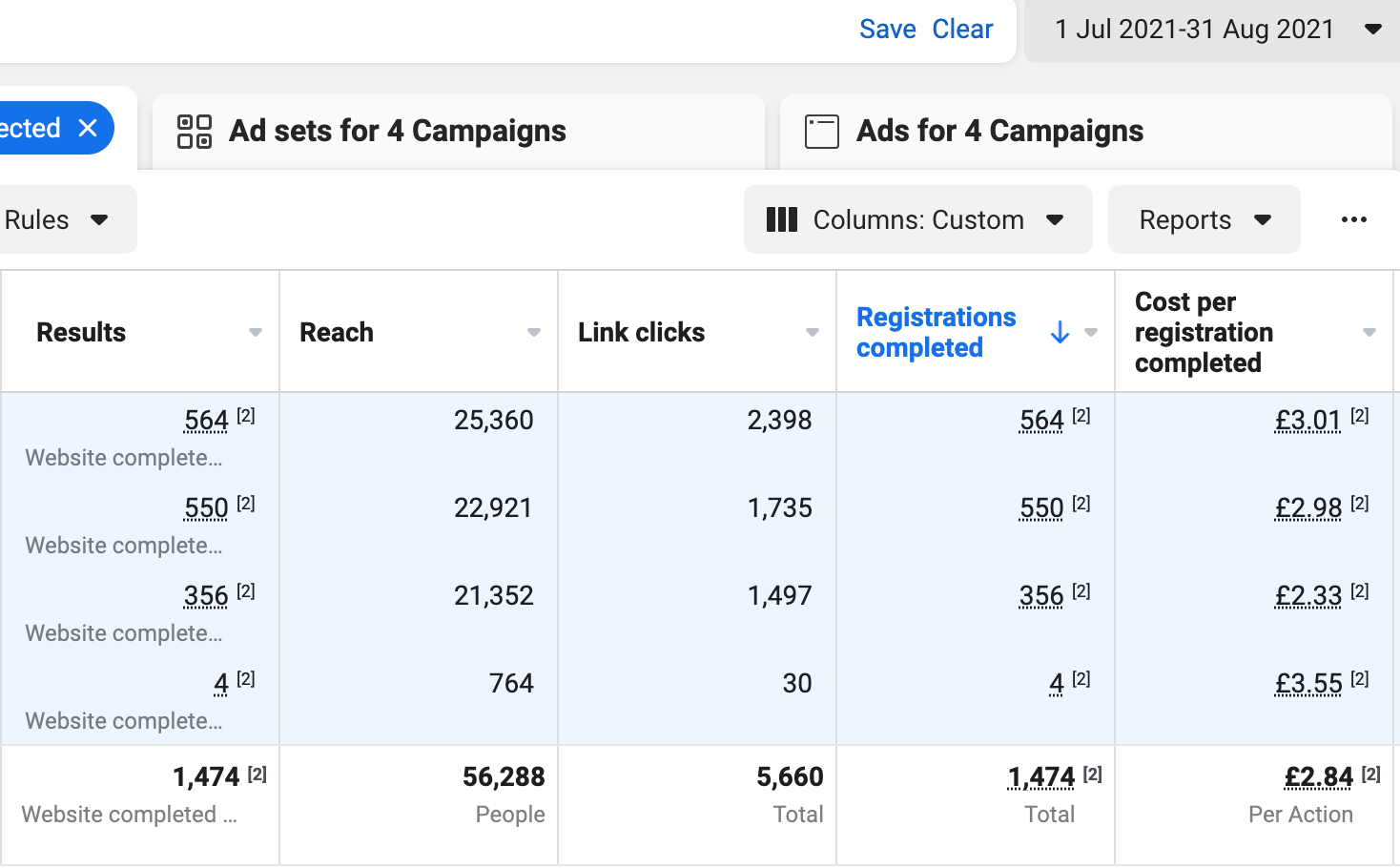Click the Ad sets grid icon
This screenshot has width=1400, height=868.
pos(195,132)
